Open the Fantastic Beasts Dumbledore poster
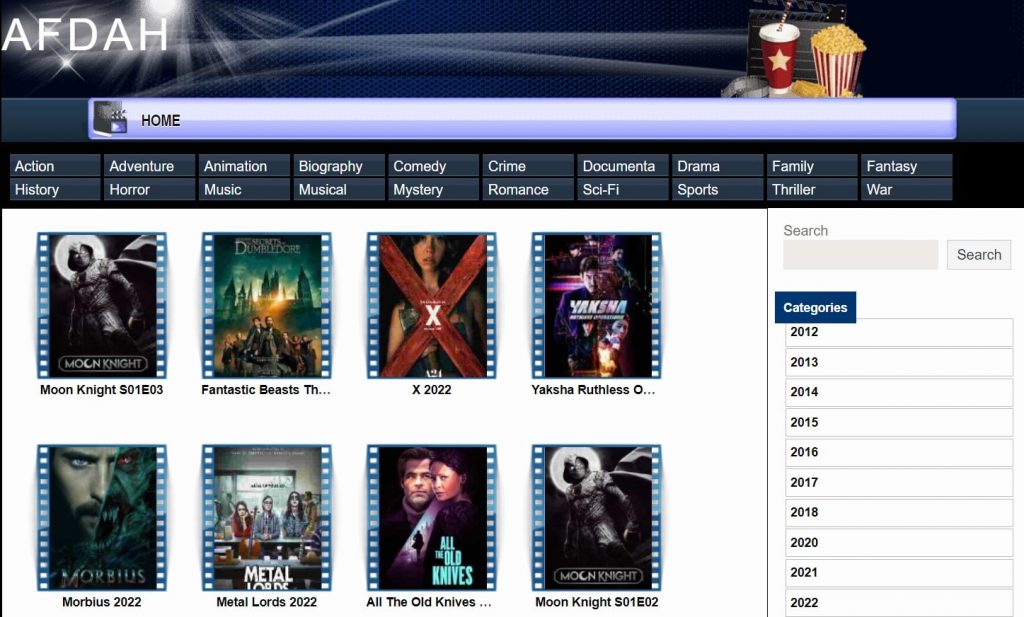The image size is (1024, 617). click(x=266, y=306)
